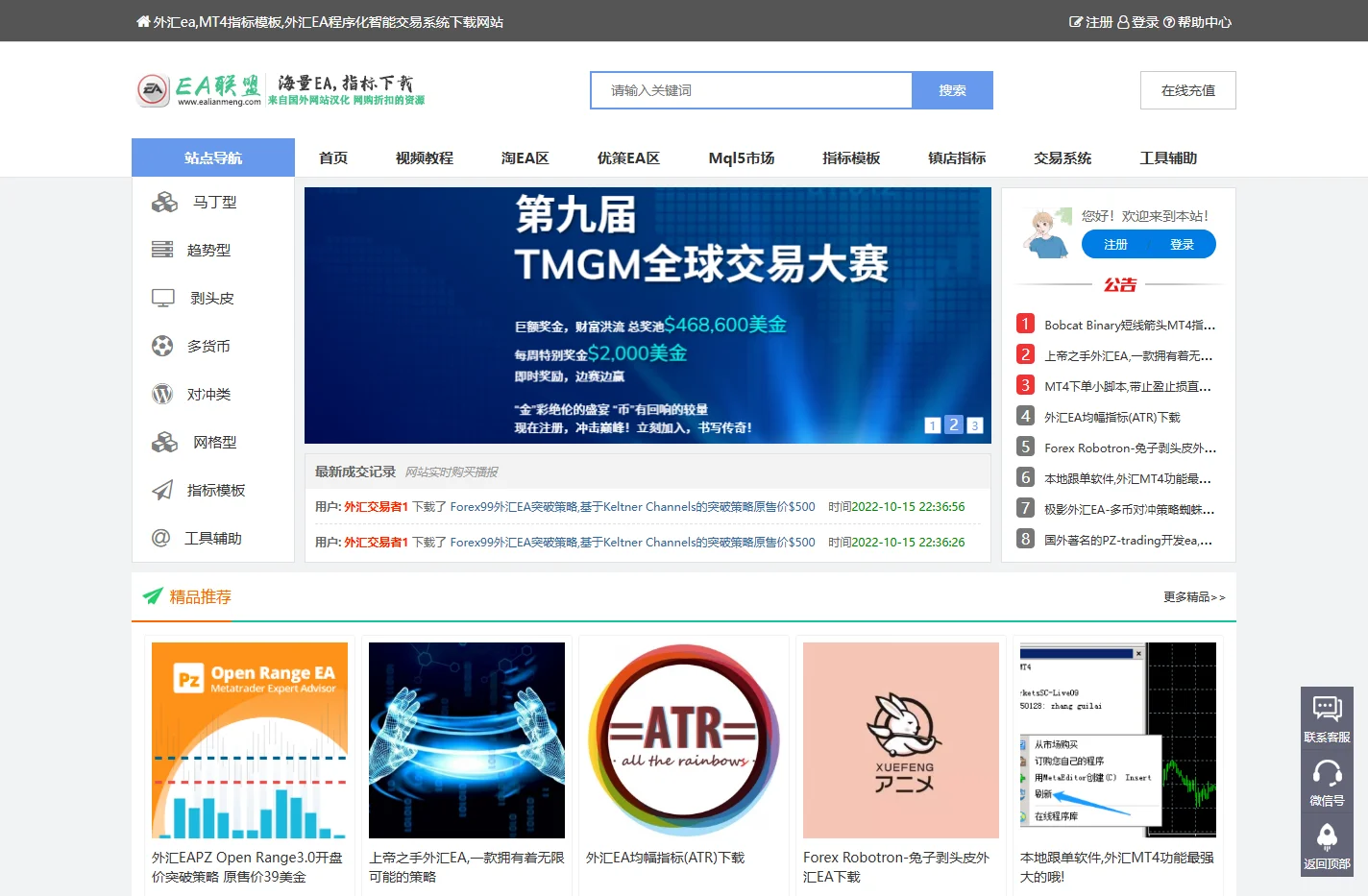Screen dimensions: 1368x896
Task: Open the 工具辅助 navigation tab
Action: pyautogui.click(x=1168, y=157)
